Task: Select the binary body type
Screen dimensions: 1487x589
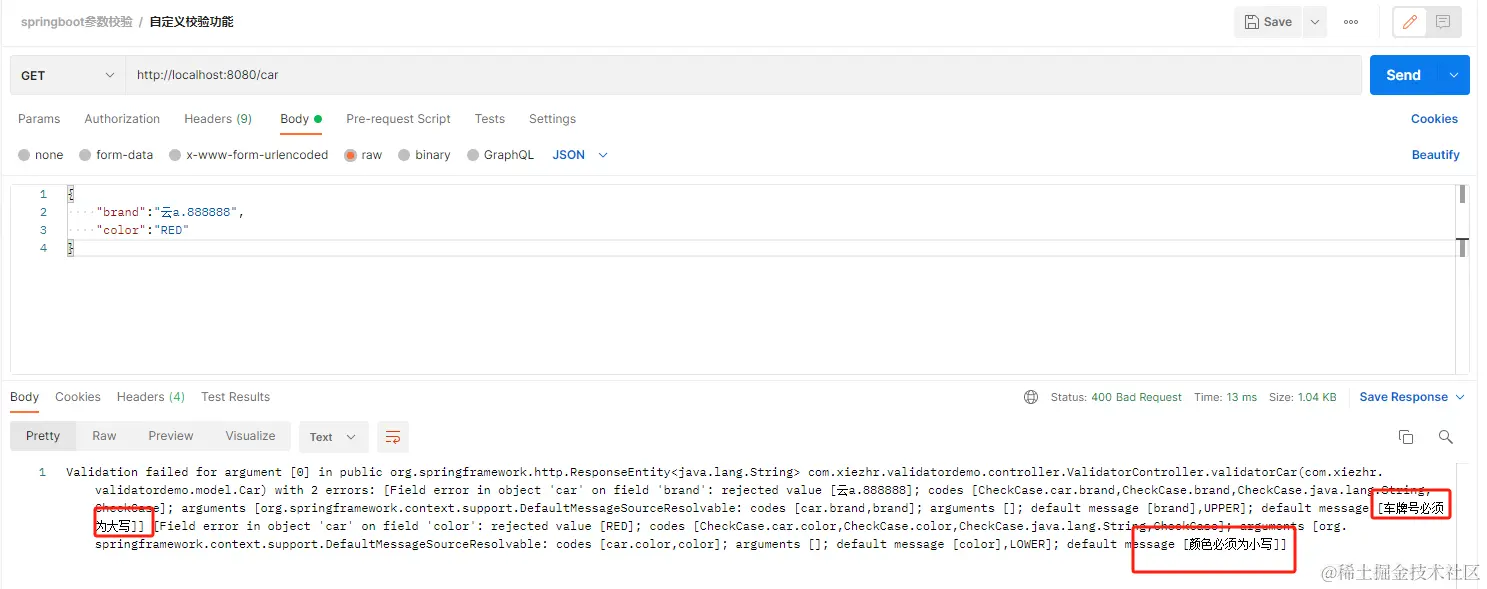Action: (x=424, y=155)
